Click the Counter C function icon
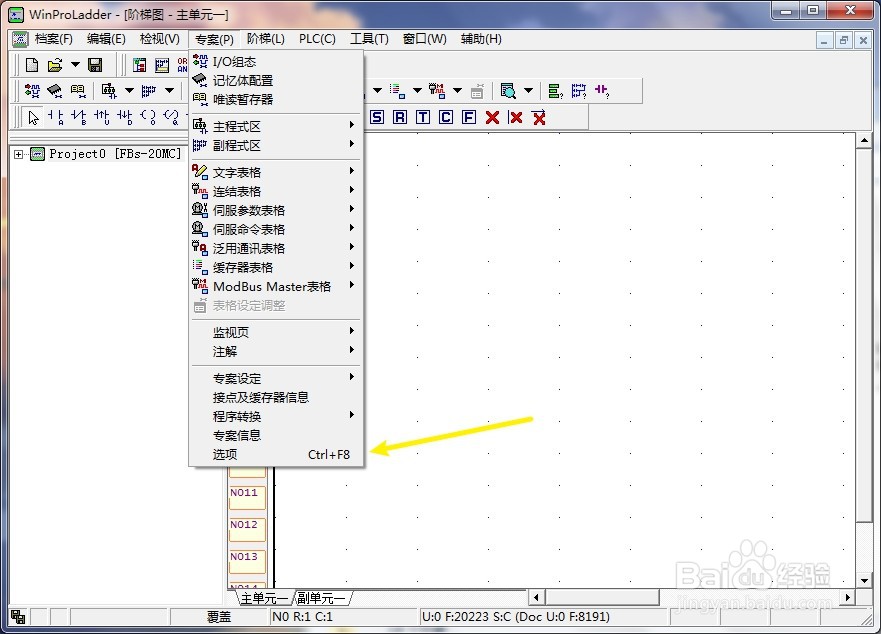 [x=446, y=117]
